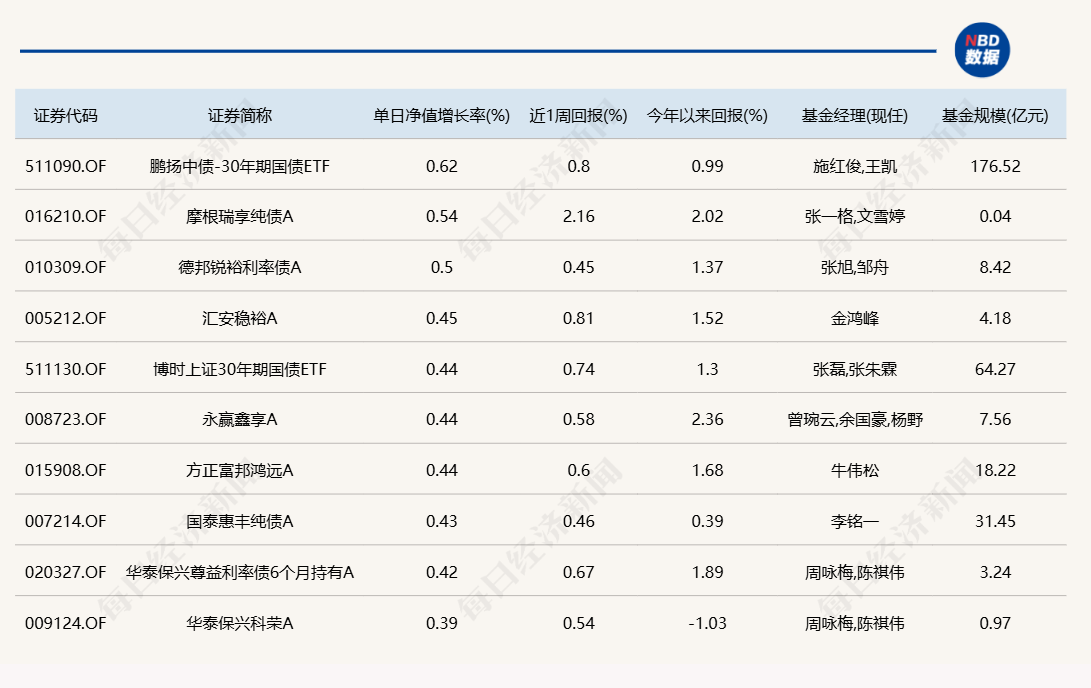
Task: Click negative return value -1.03
Action: pyautogui.click(x=707, y=623)
